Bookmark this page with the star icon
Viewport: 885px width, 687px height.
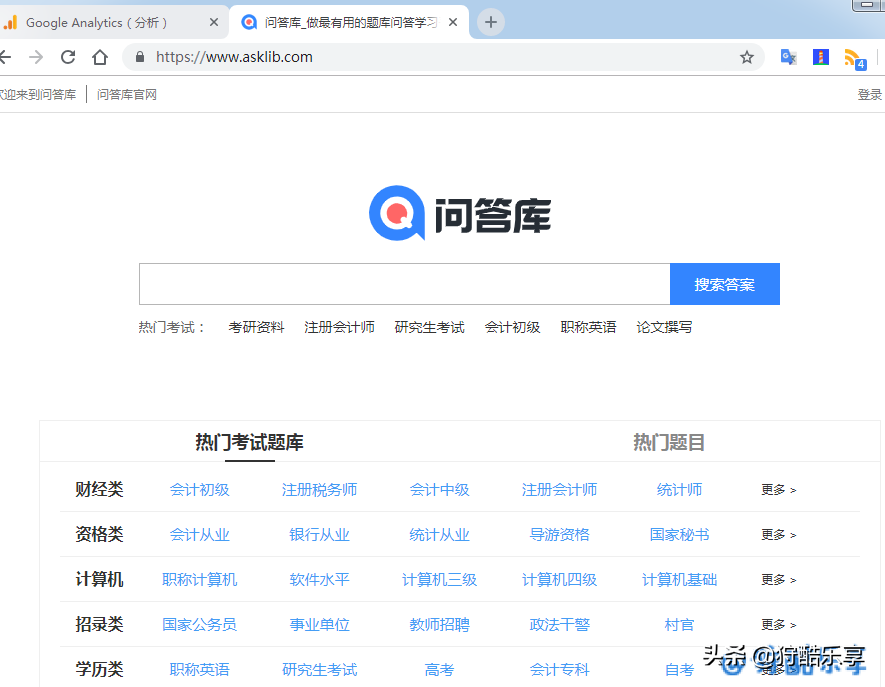747,57
